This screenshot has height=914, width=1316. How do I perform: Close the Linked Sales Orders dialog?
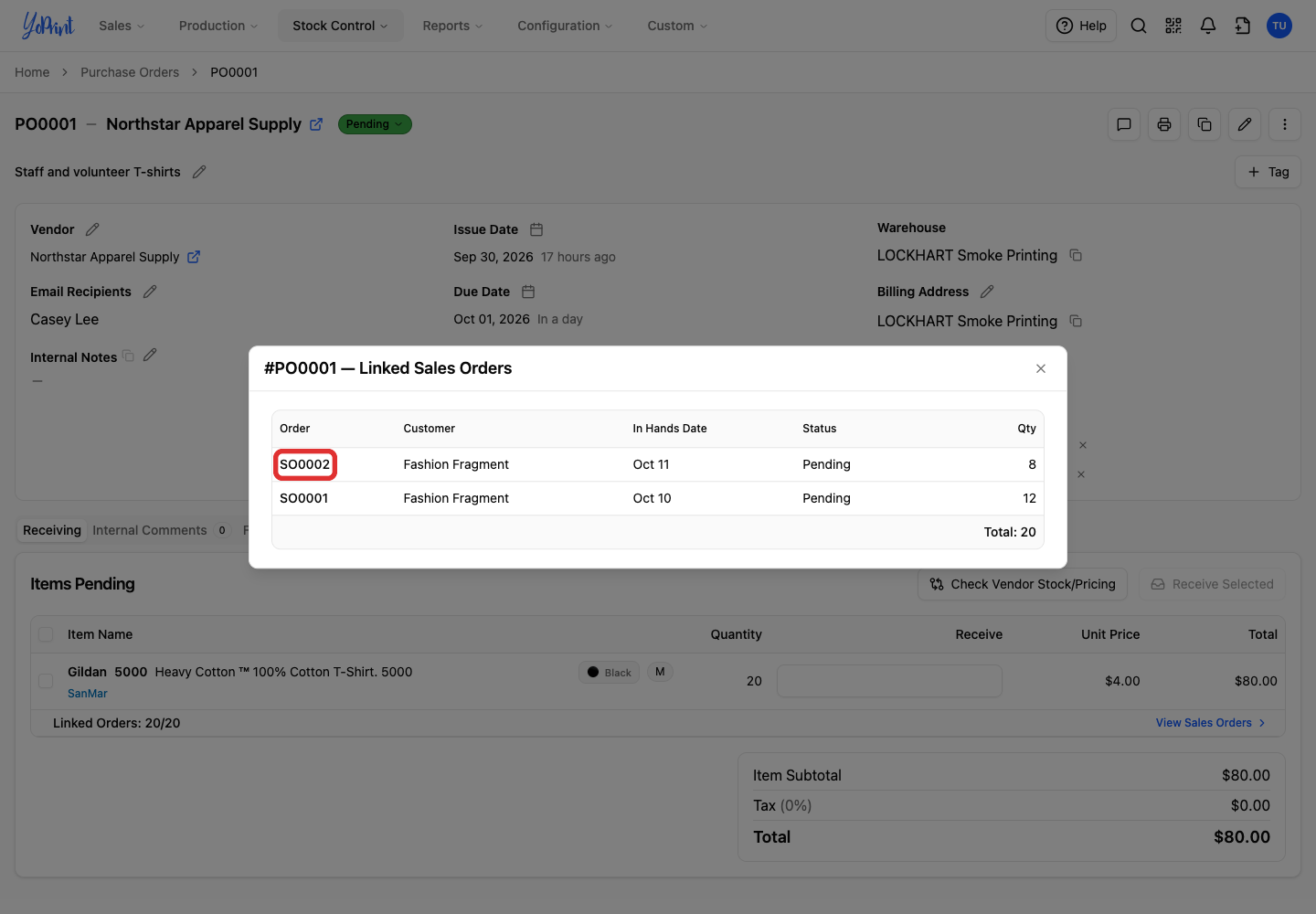point(1041,368)
